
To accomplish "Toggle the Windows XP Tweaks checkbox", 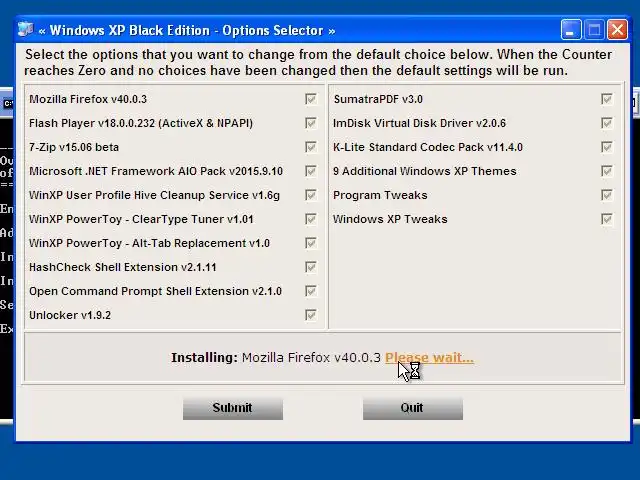I will pos(607,219).
